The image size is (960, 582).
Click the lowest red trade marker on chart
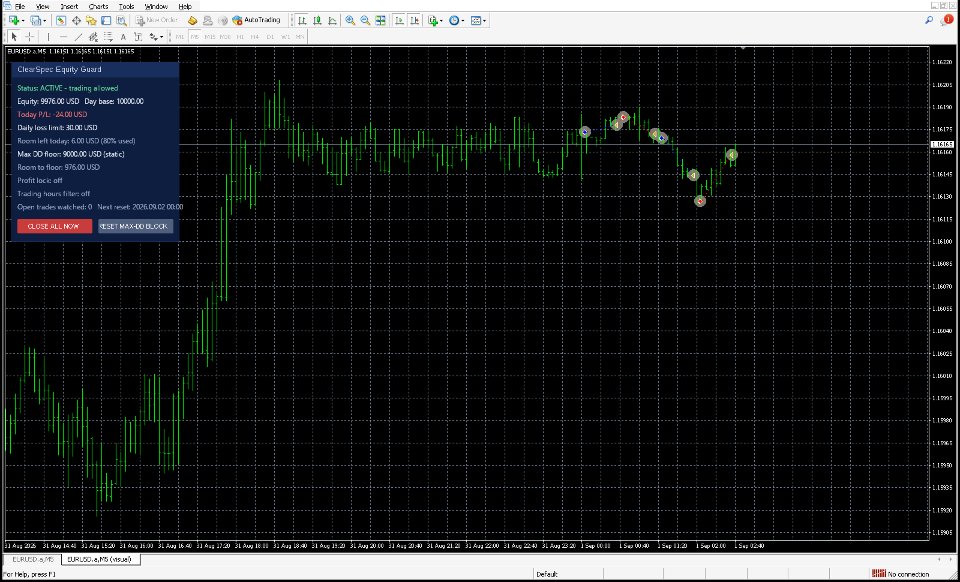pyautogui.click(x=700, y=201)
